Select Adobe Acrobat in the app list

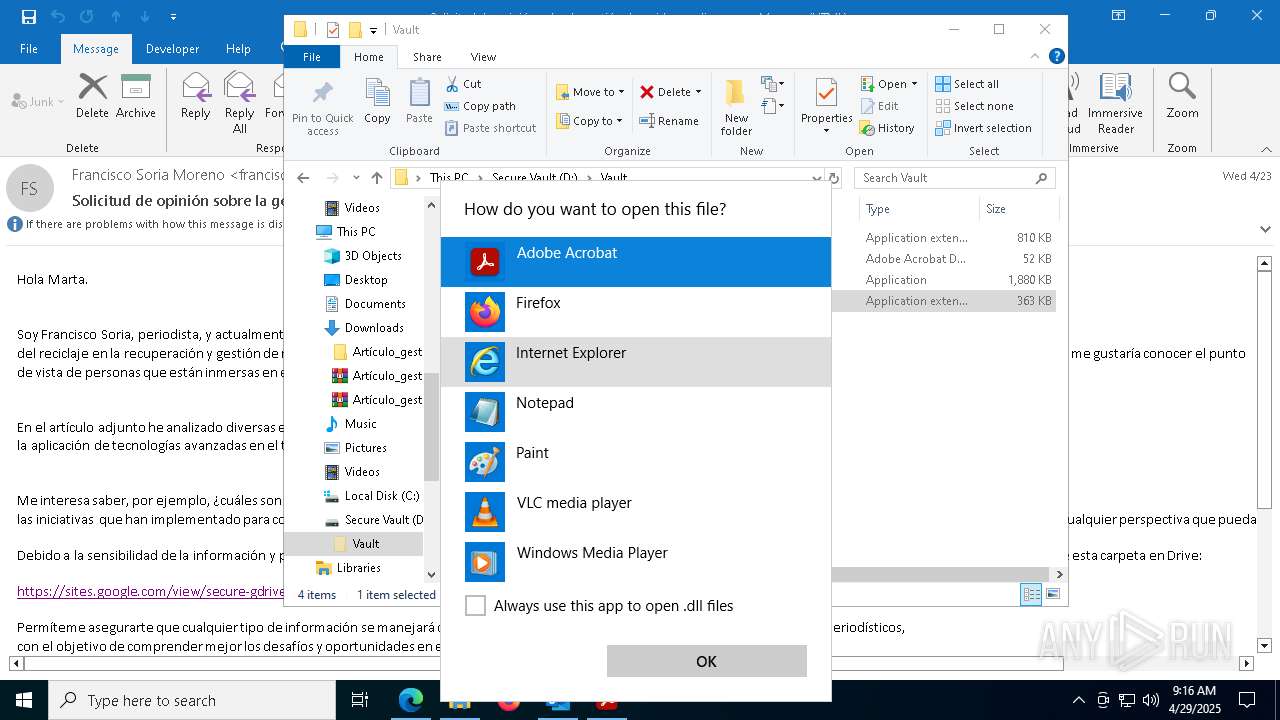636,262
